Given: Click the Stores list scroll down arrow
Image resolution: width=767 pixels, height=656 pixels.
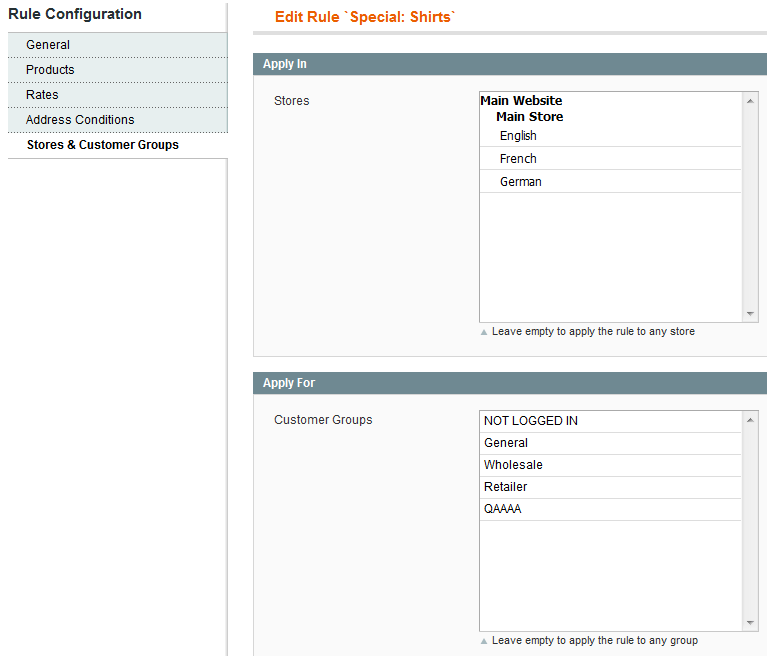Looking at the screenshot, I should [751, 314].
